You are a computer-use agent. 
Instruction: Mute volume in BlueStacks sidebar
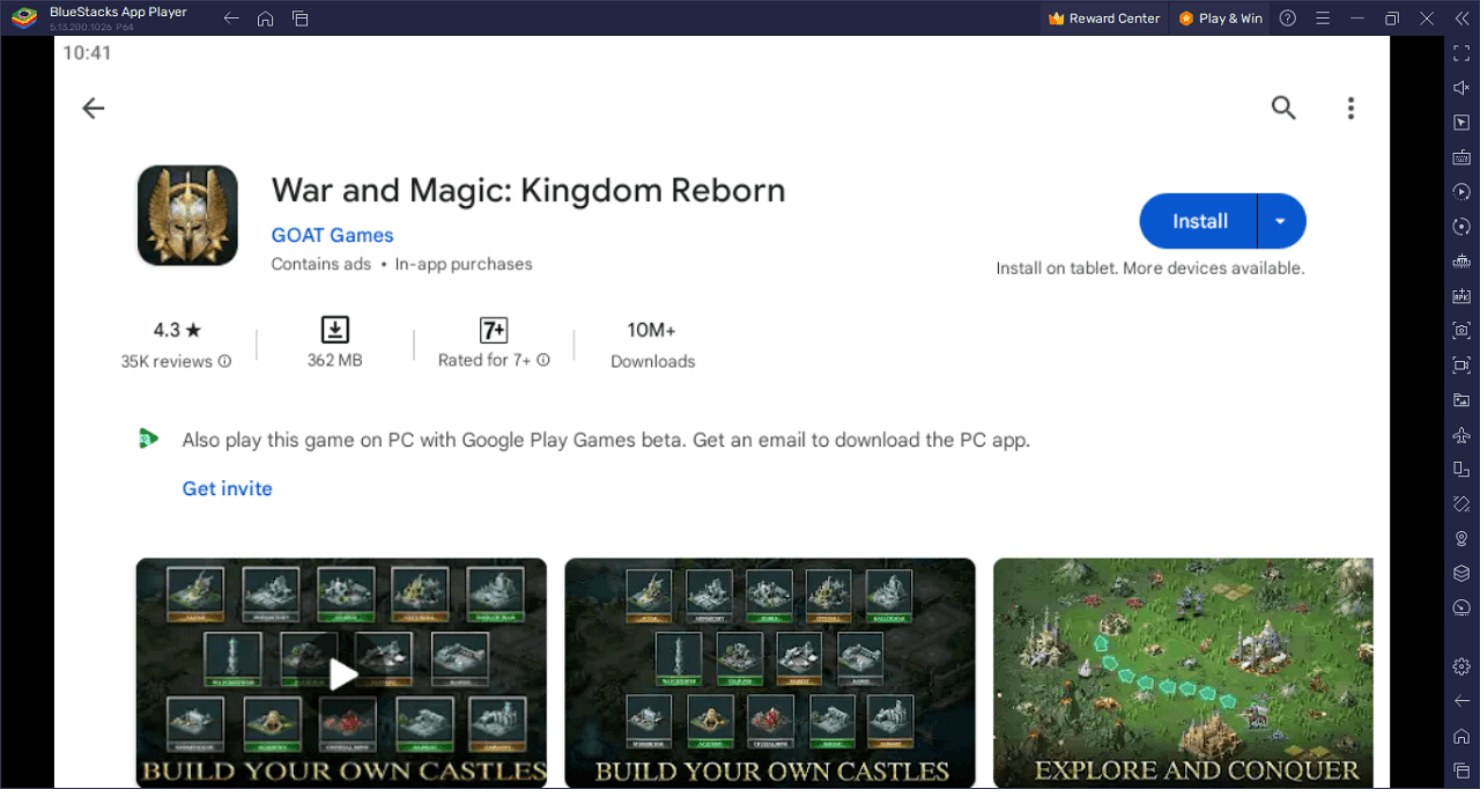(1461, 88)
